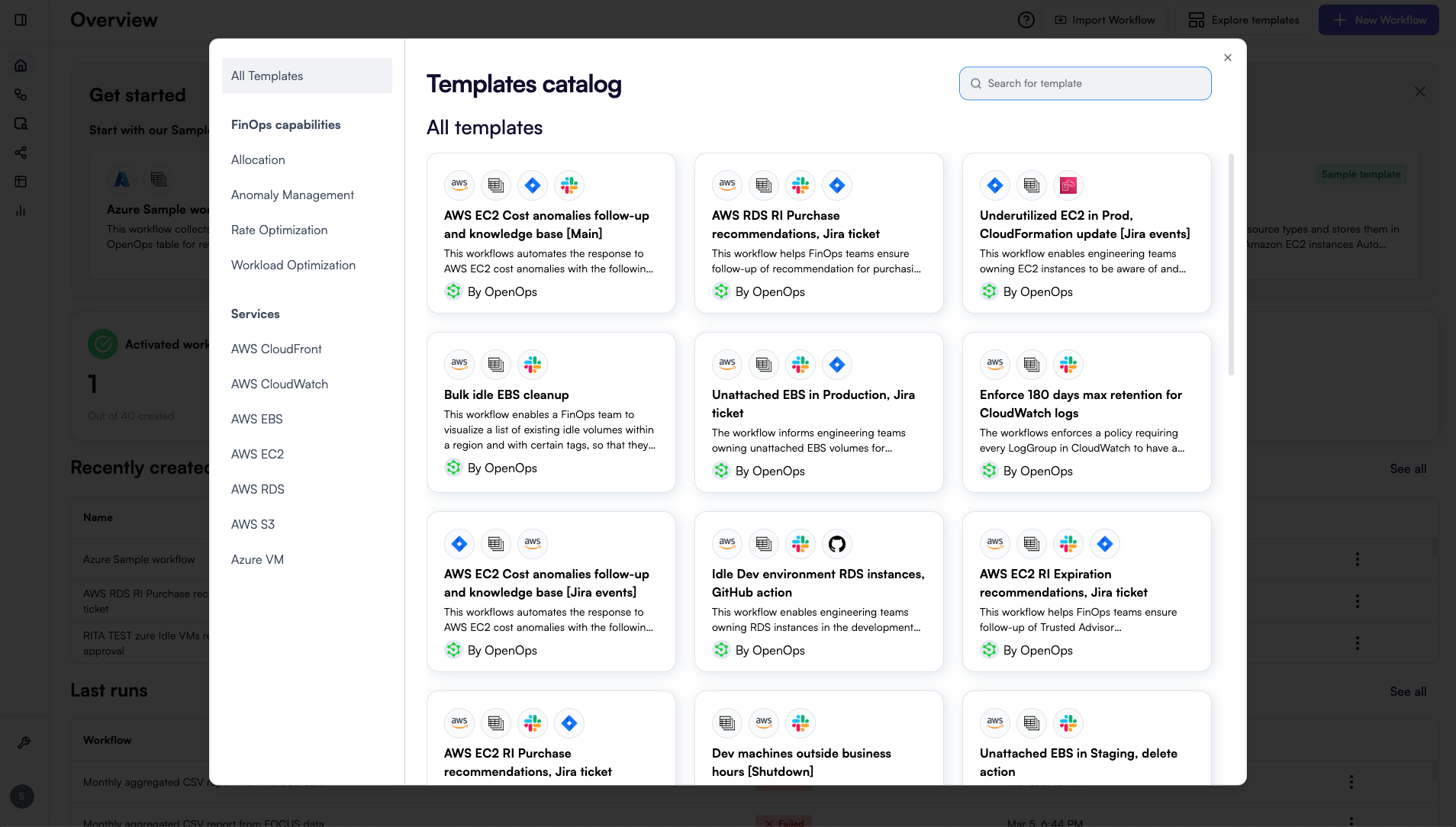
Task: Open AWS EC2 RI Expiration recommendations template
Action: (1087, 591)
